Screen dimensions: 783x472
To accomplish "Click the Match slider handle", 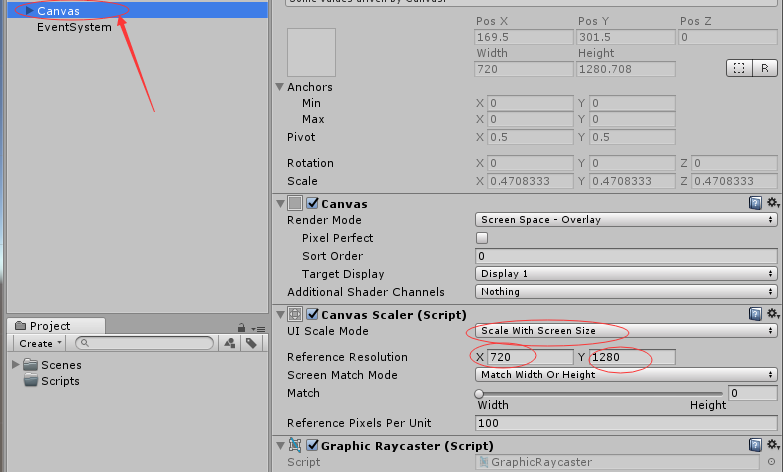I will (x=479, y=394).
